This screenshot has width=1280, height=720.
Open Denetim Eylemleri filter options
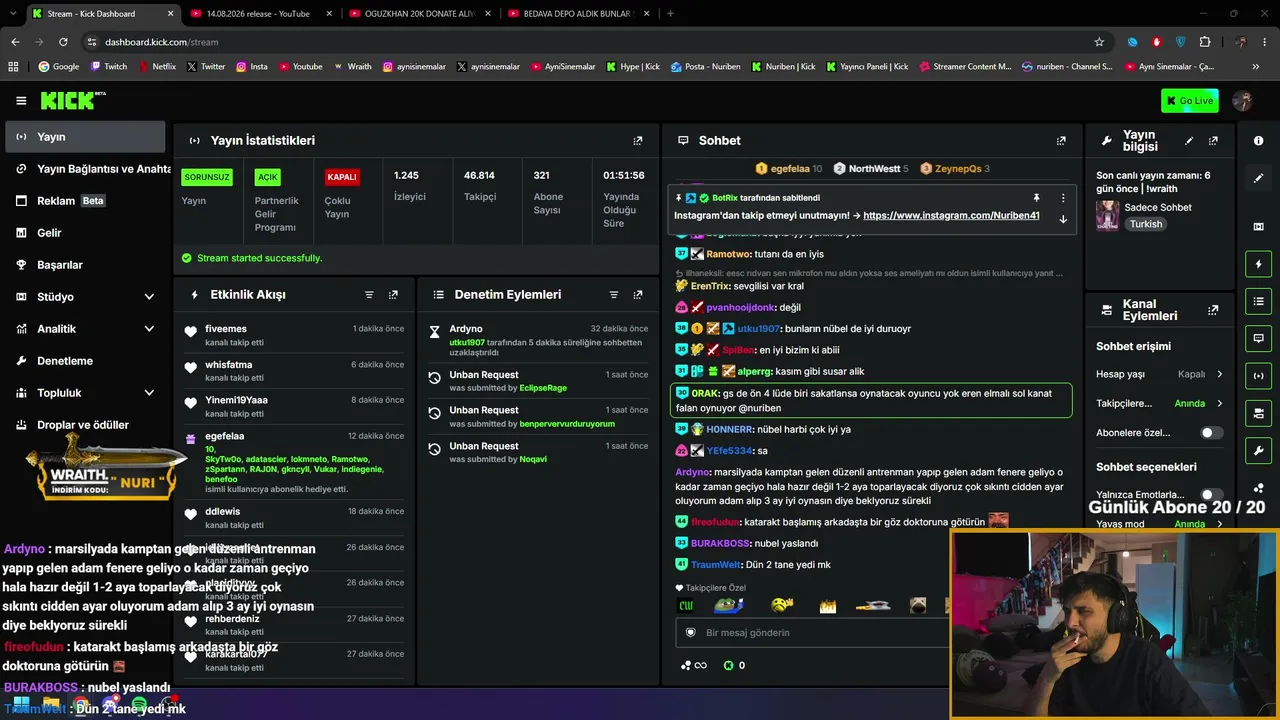[x=614, y=295]
